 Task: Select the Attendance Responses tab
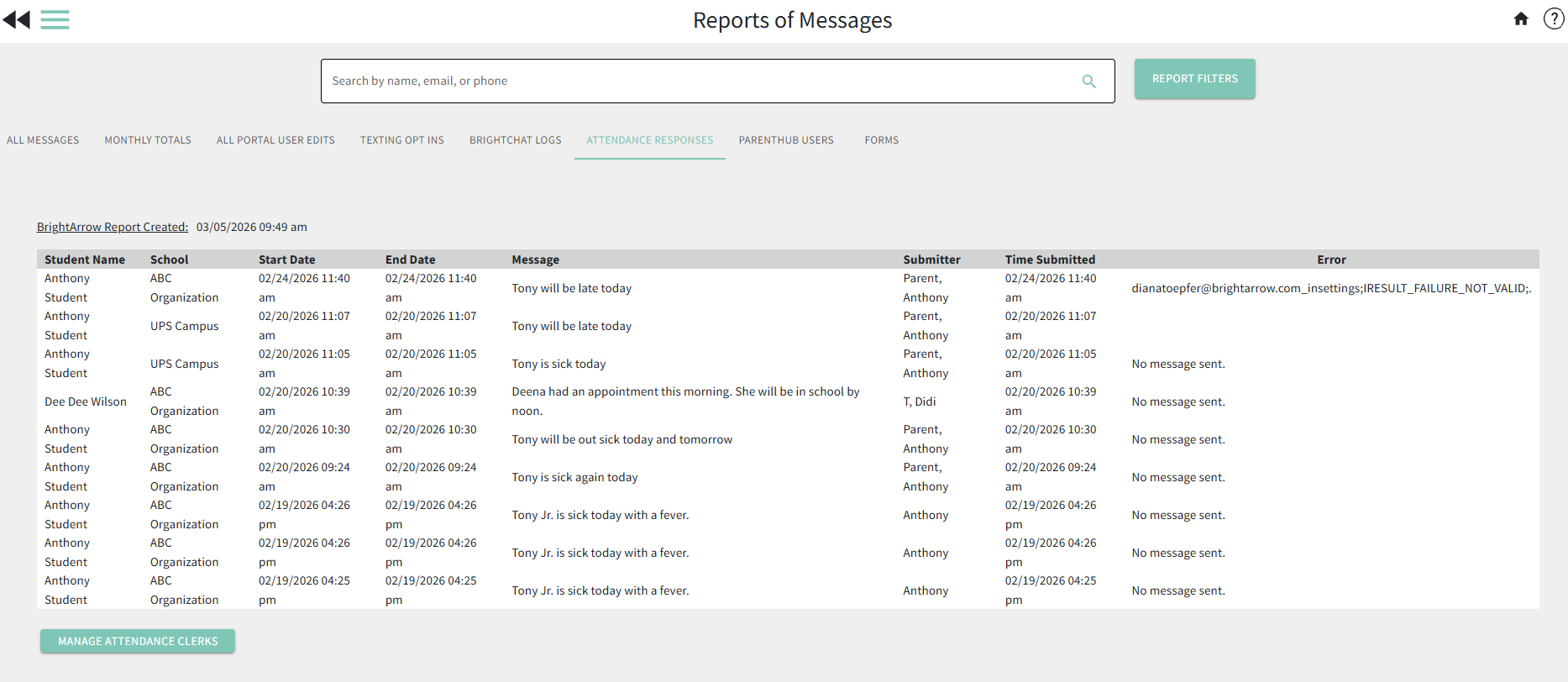point(650,140)
